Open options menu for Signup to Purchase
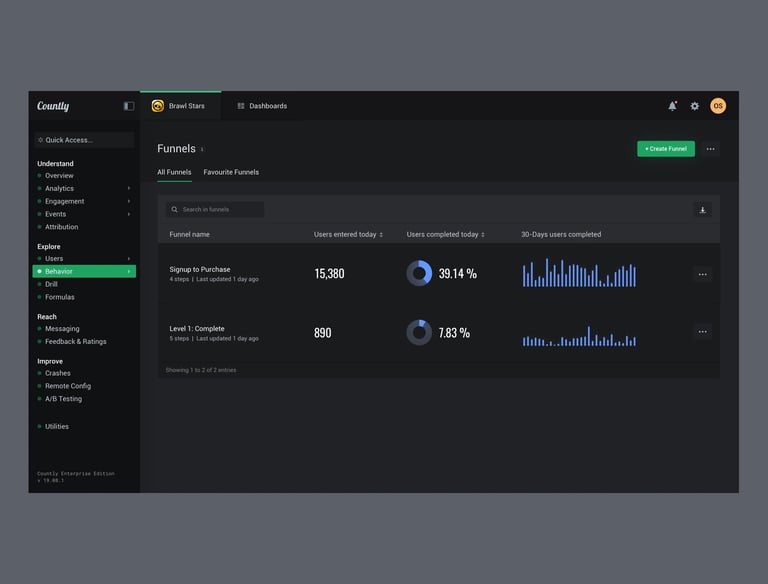 [x=702, y=274]
